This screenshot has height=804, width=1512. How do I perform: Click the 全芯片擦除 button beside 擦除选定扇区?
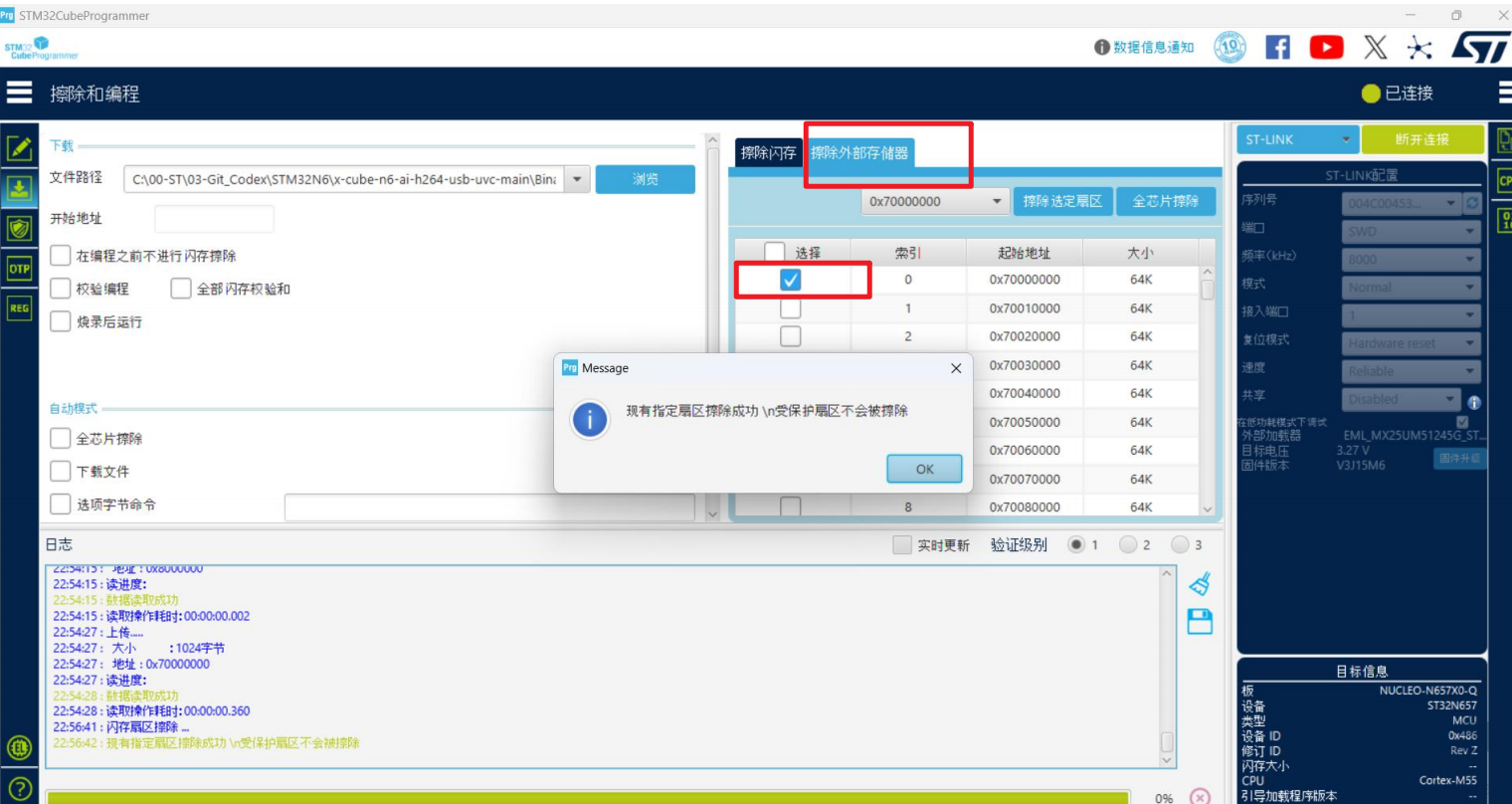pos(1166,201)
